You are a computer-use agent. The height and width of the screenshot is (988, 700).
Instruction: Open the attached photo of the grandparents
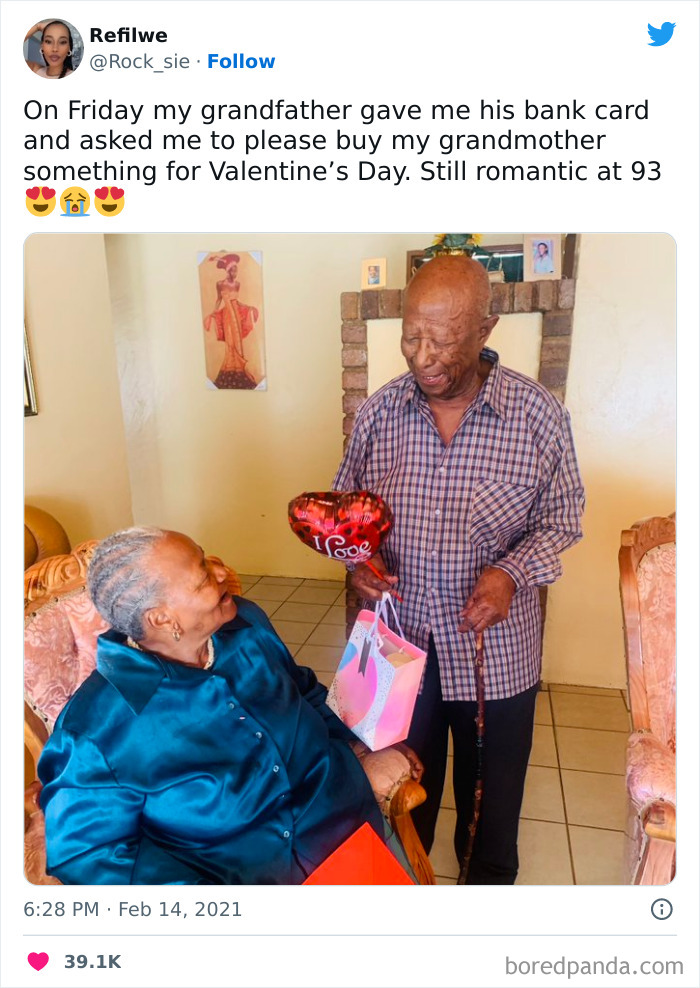coord(350,559)
